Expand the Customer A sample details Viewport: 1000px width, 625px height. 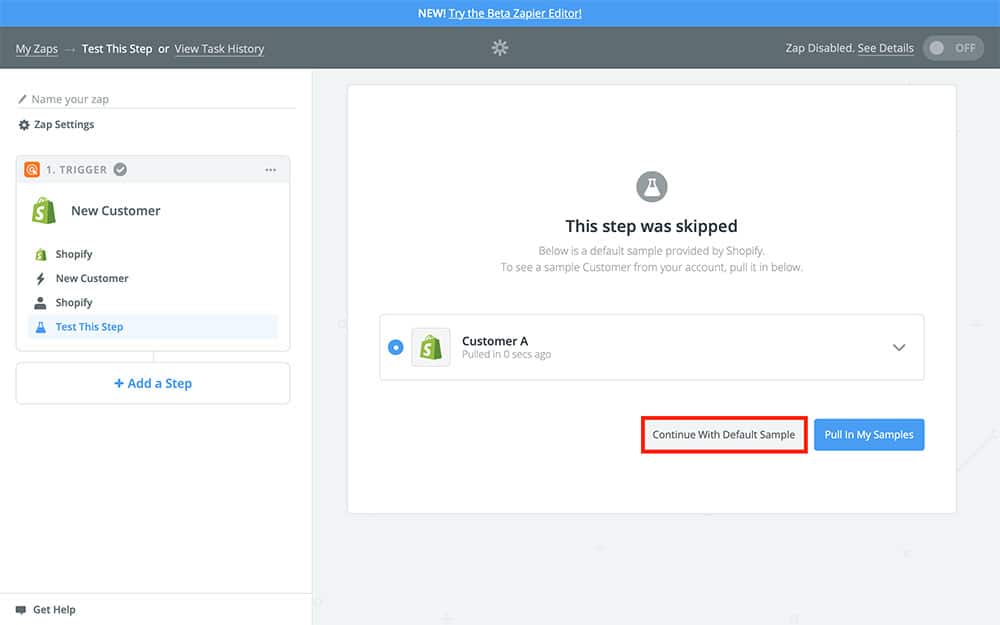[898, 347]
